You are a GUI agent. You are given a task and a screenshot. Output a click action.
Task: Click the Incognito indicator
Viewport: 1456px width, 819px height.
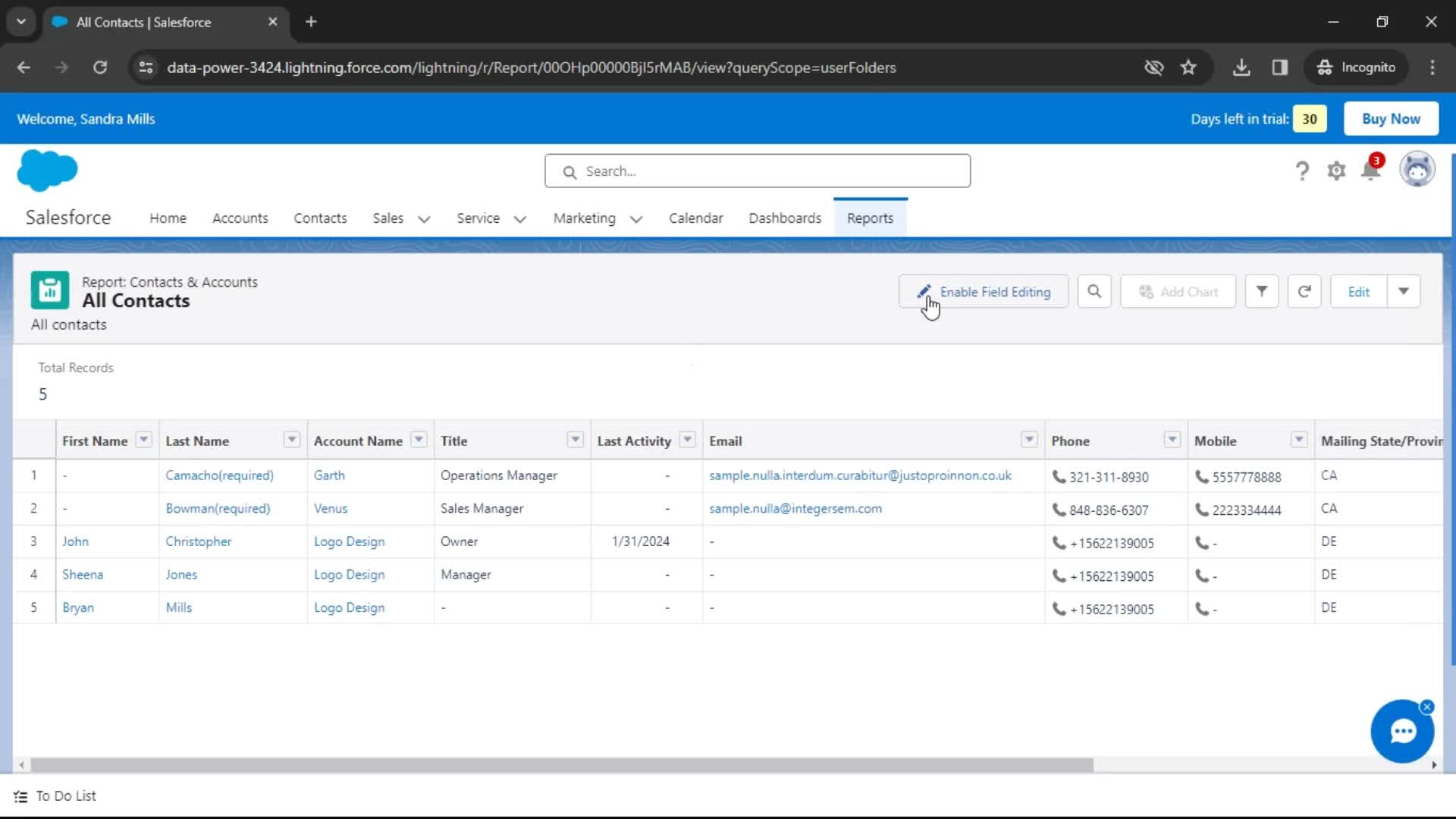tap(1356, 67)
